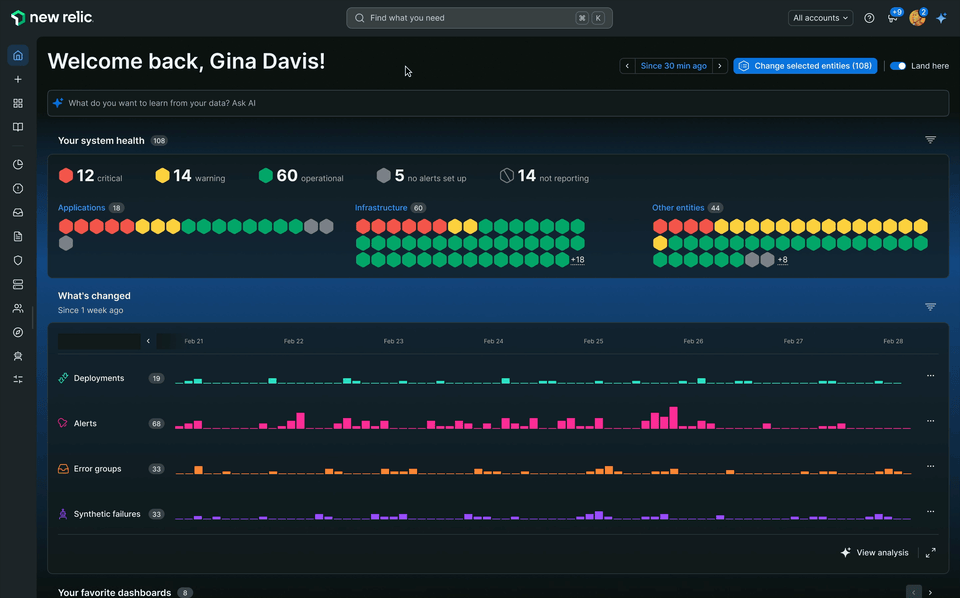Open the logs document icon in sidebar
This screenshot has width=960, height=598.
coord(17,235)
